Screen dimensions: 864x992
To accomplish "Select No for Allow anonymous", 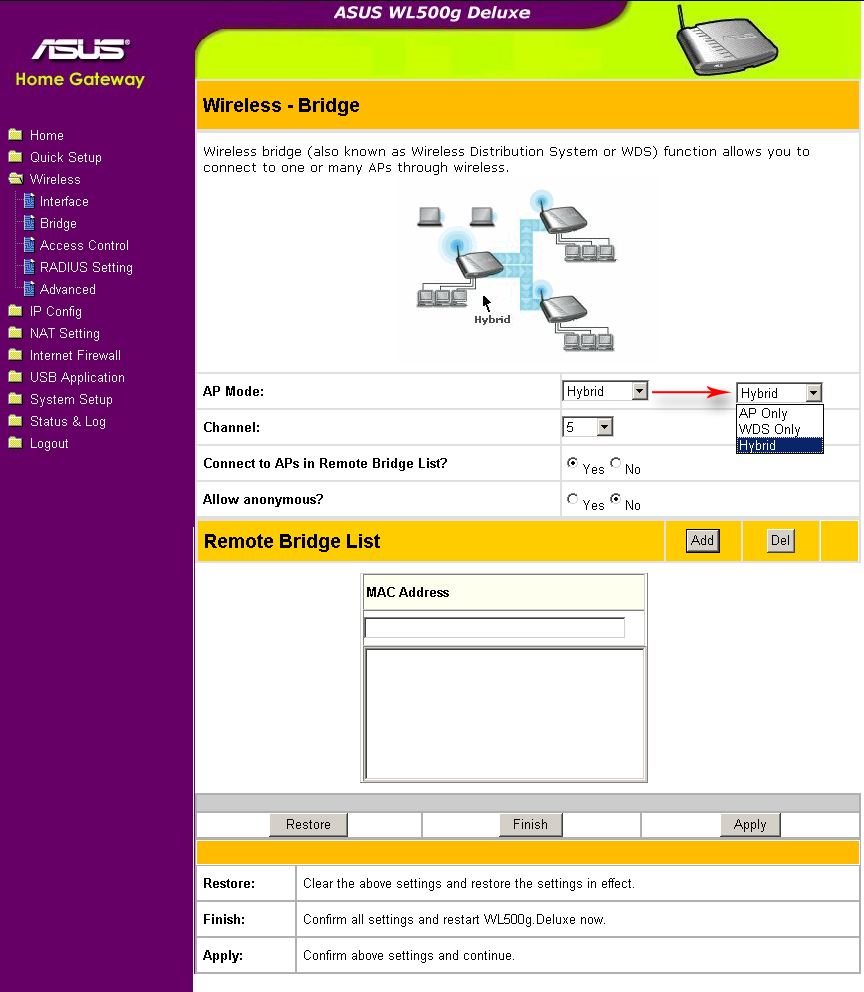I will [615, 499].
